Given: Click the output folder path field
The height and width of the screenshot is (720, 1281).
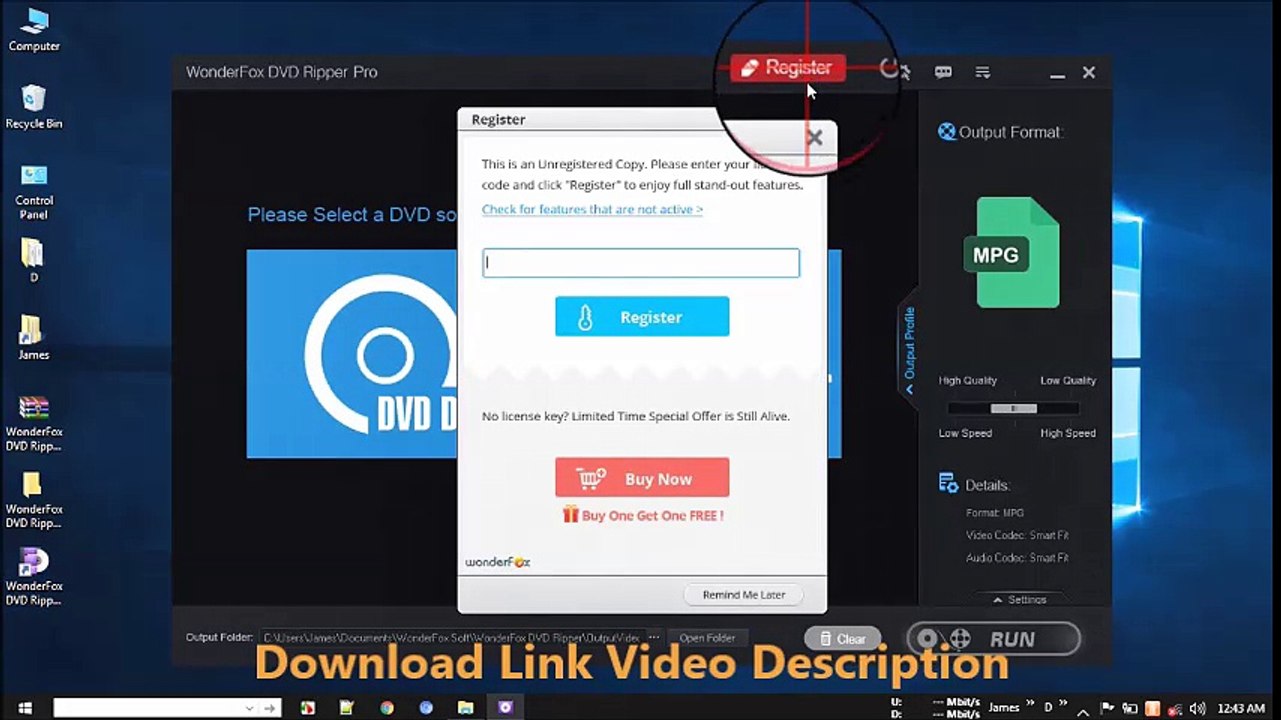Looking at the screenshot, I should [x=451, y=637].
